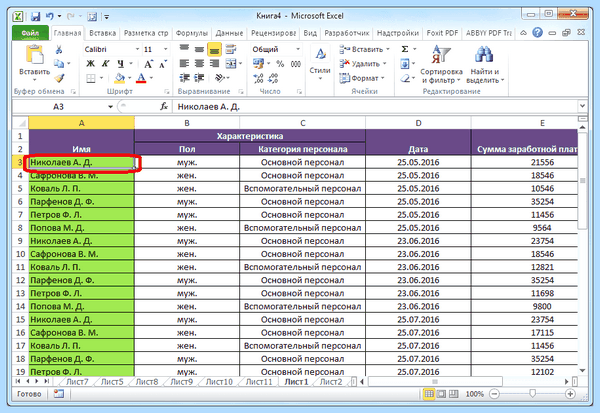Click the Cut scissors icon
Viewport: 600px width, 413px height.
coord(59,49)
